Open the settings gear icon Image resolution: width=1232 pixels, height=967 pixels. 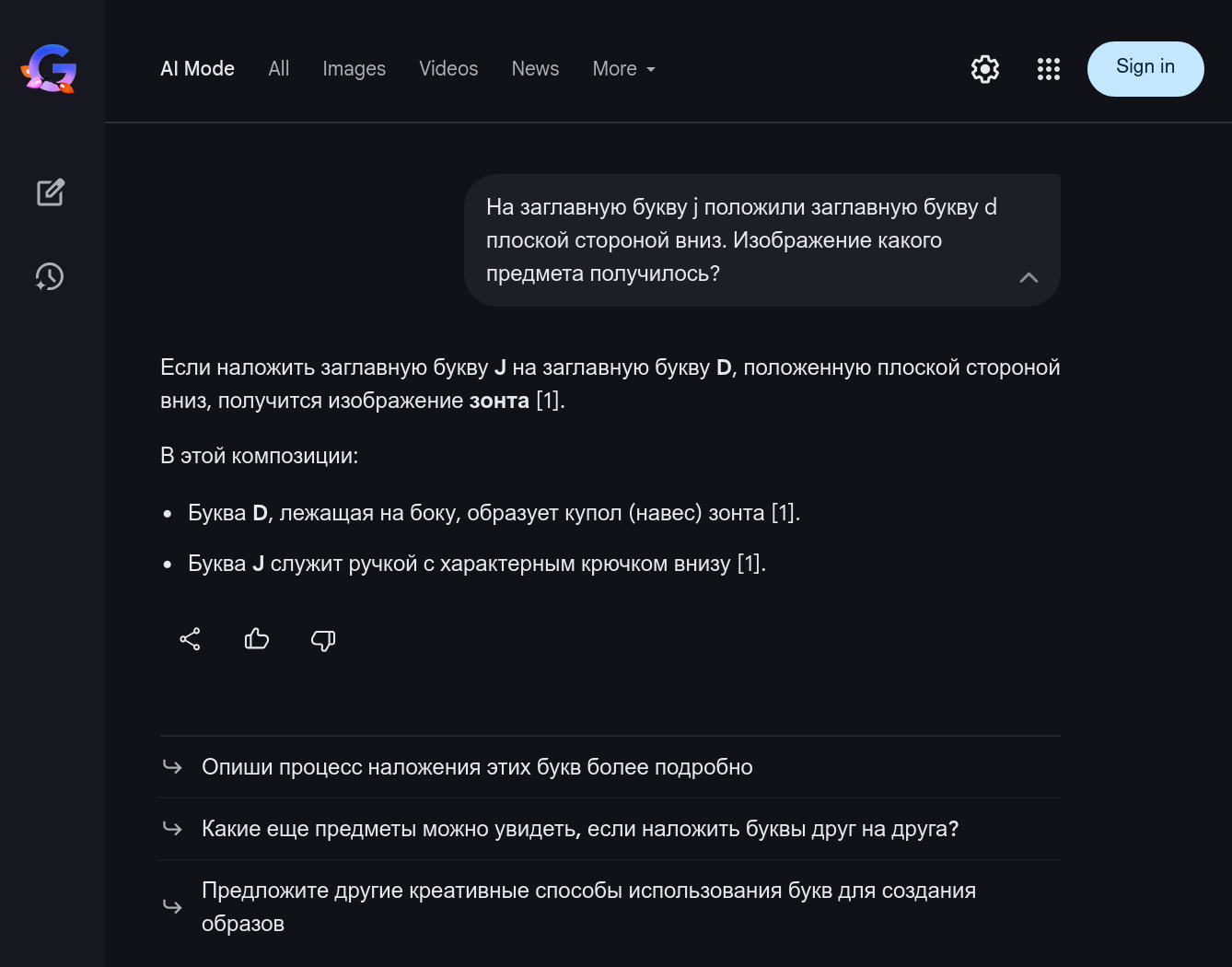pyautogui.click(x=985, y=69)
